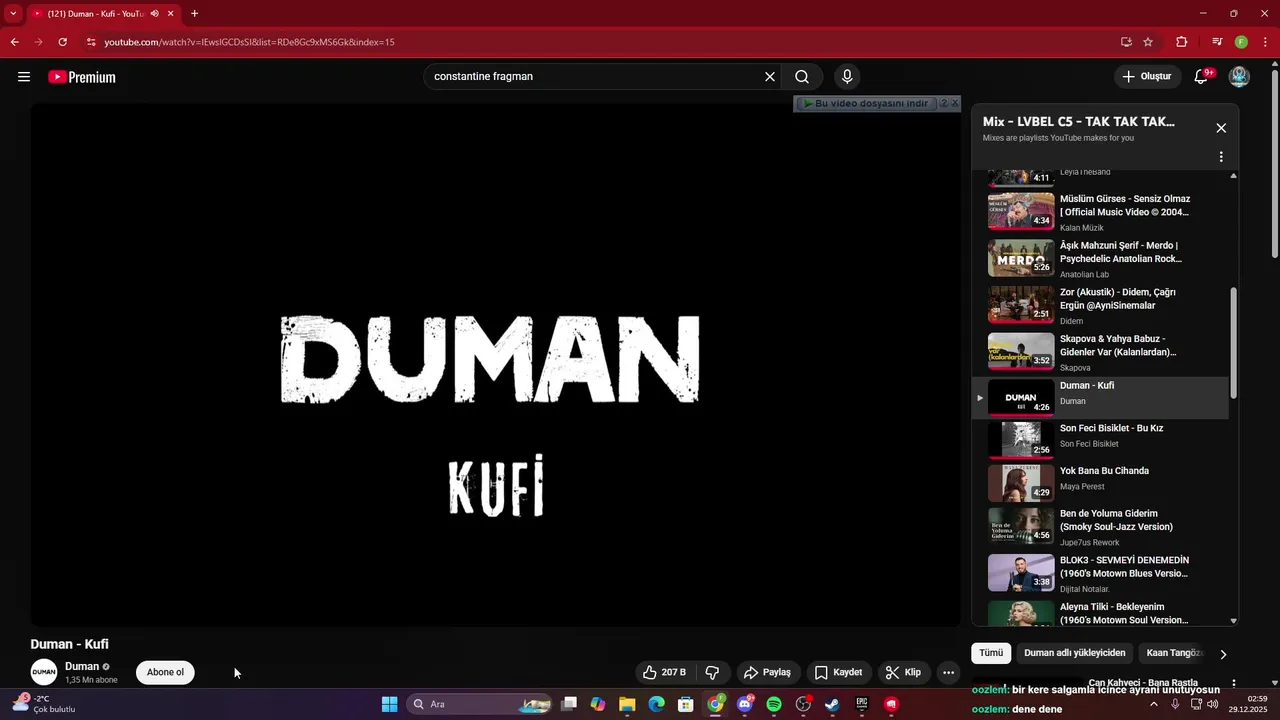This screenshot has height=720, width=1280.
Task: Open YouTube account avatar menu
Action: pyautogui.click(x=1239, y=77)
